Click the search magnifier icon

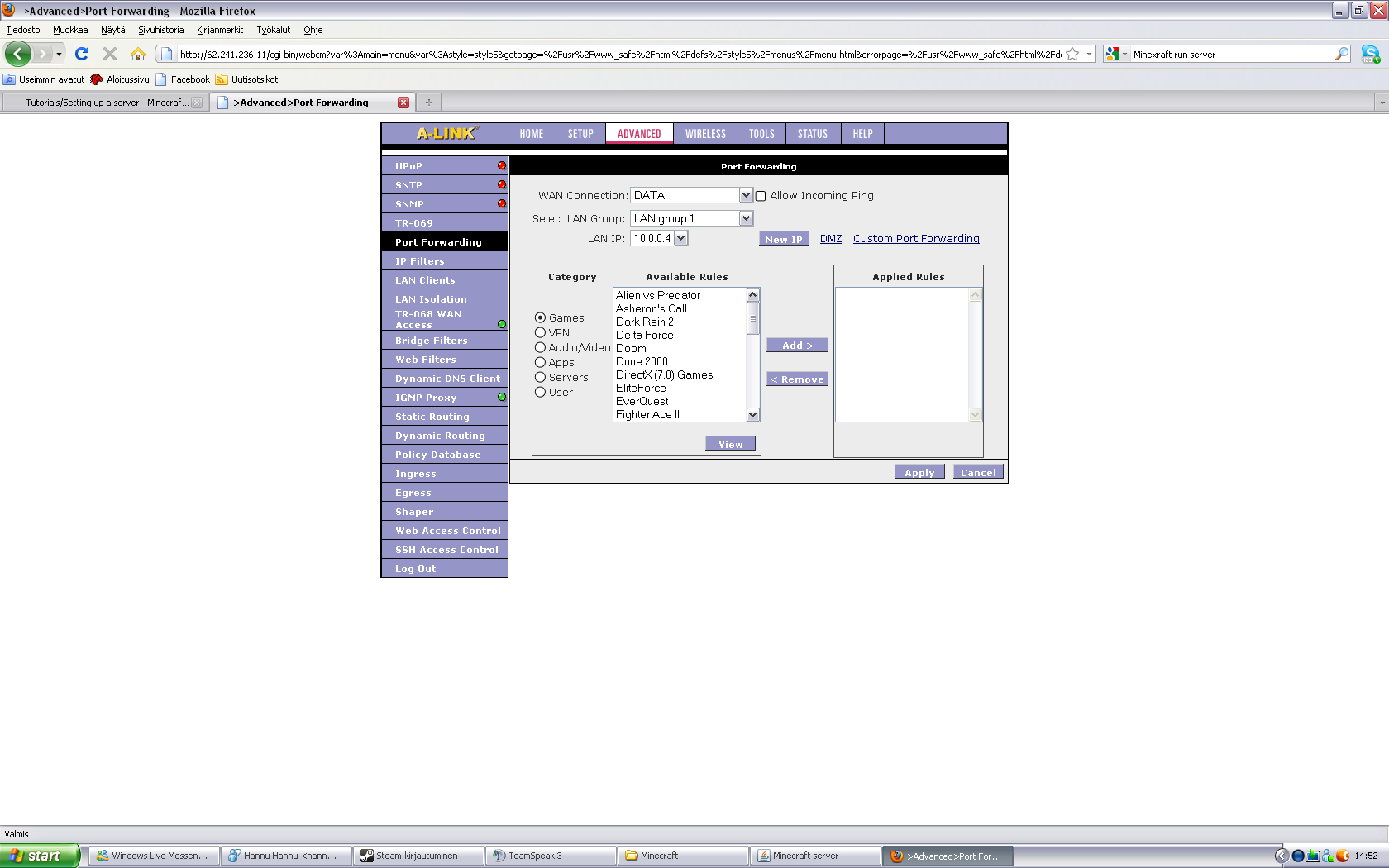[1341, 54]
